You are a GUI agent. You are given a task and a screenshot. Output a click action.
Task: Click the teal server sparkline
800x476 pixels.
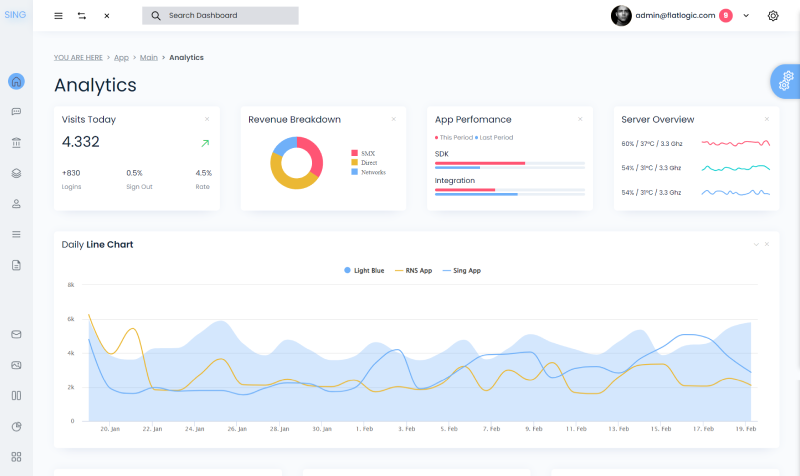[736, 168]
